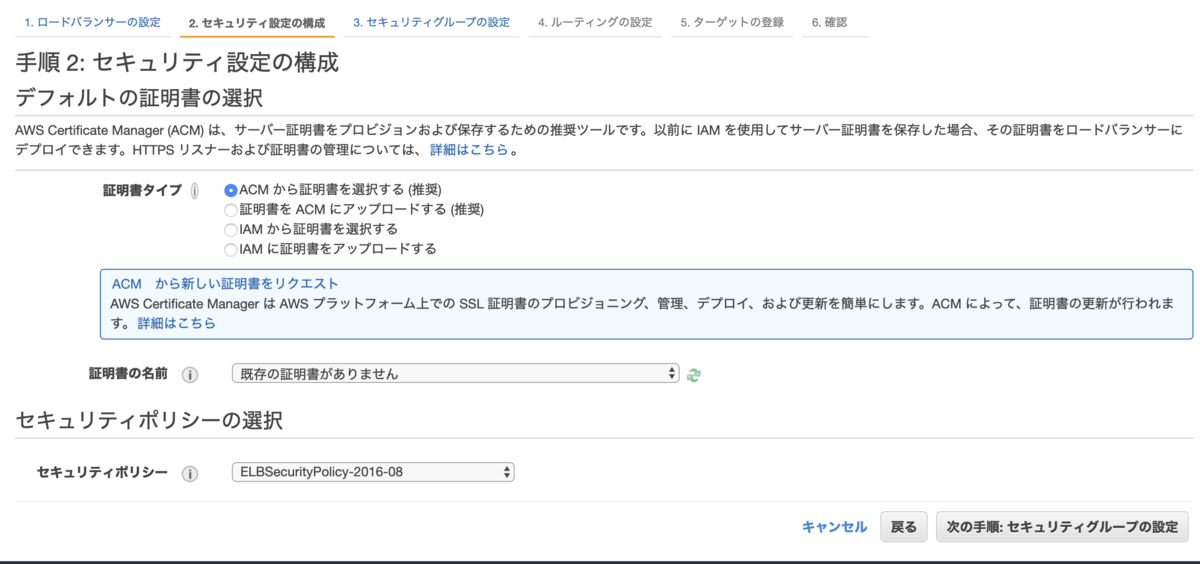The image size is (1200, 564).
Task: Click the '証明書の名前' label
Action: point(128,374)
